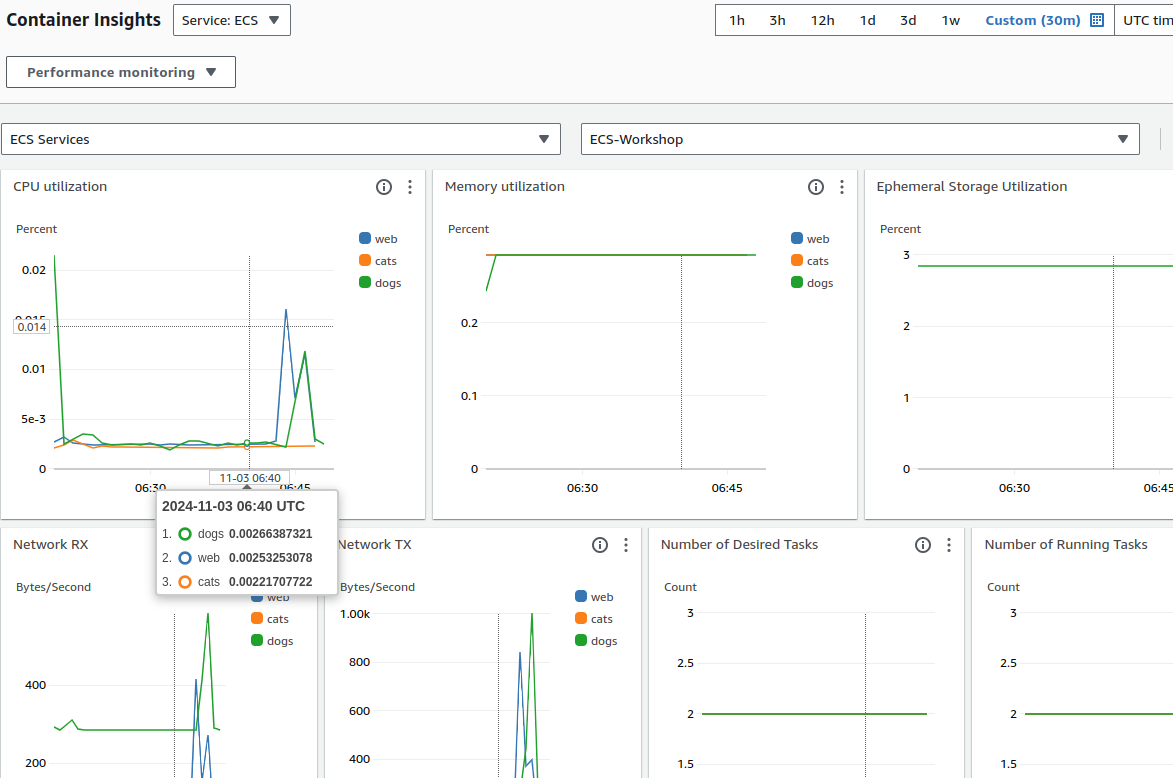This screenshot has width=1173, height=778.
Task: Open the ECS Services selector
Action: (x=281, y=139)
